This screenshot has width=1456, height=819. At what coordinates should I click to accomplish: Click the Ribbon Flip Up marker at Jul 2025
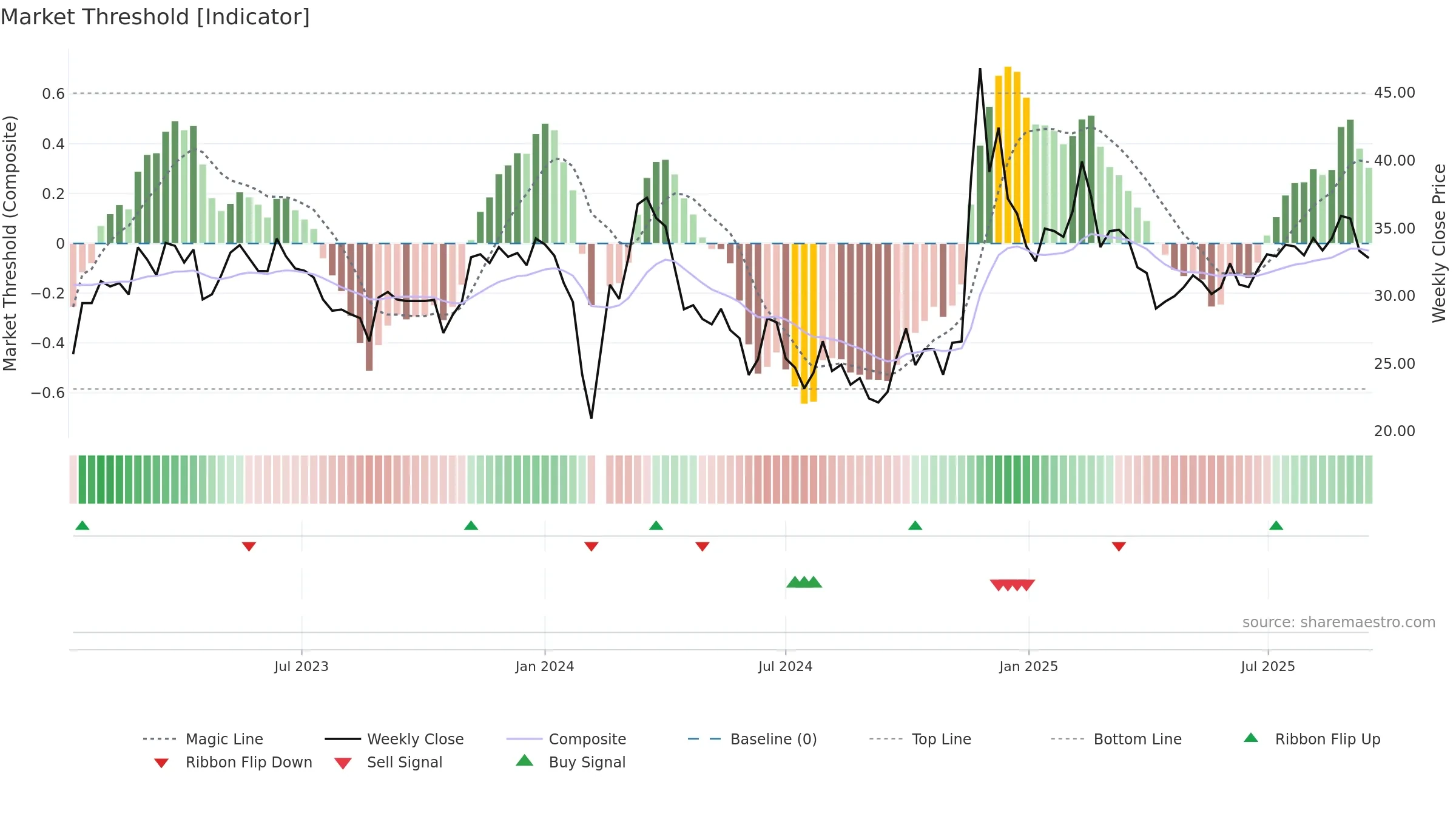(1276, 525)
